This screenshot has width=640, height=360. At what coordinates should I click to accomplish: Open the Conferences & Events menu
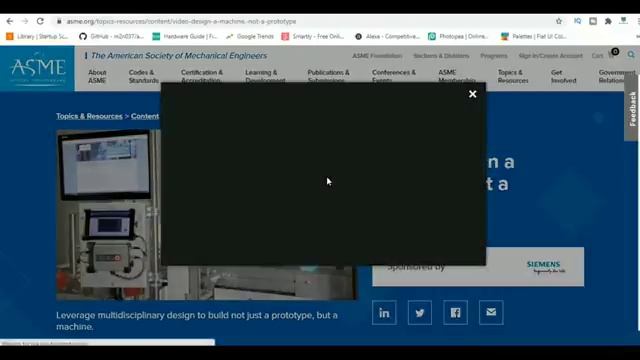393,76
